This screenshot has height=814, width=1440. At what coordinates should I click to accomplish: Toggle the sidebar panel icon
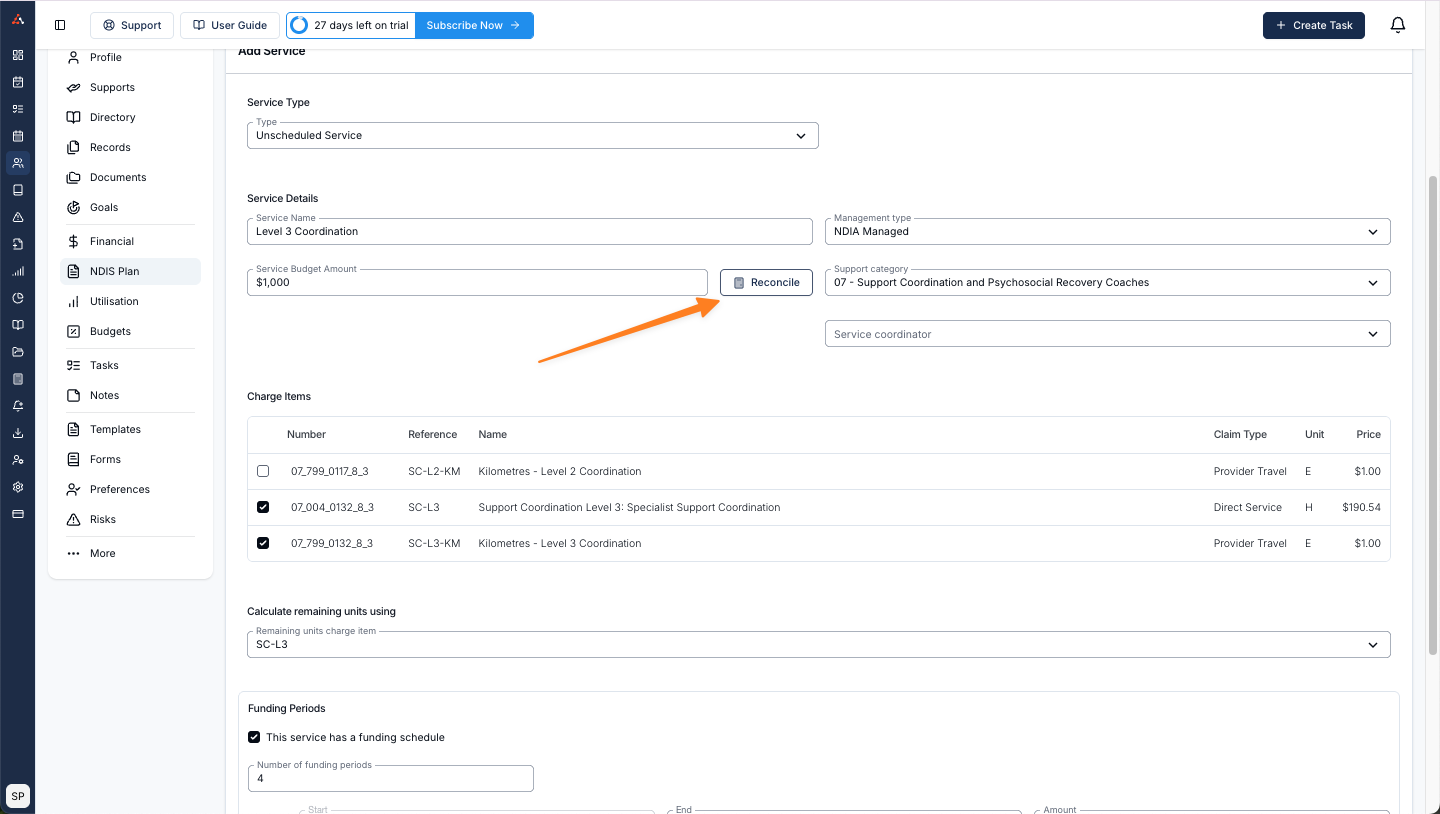(x=60, y=25)
